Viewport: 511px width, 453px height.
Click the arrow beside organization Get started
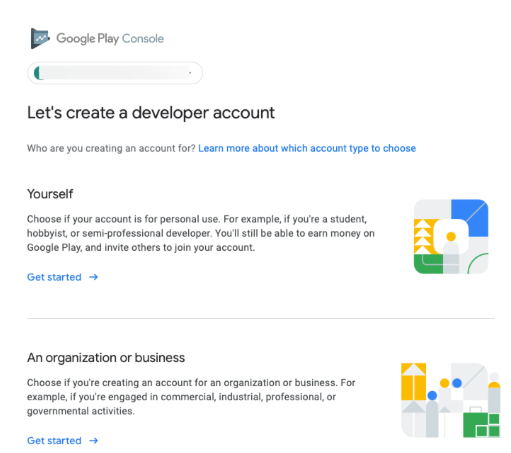[94, 441]
